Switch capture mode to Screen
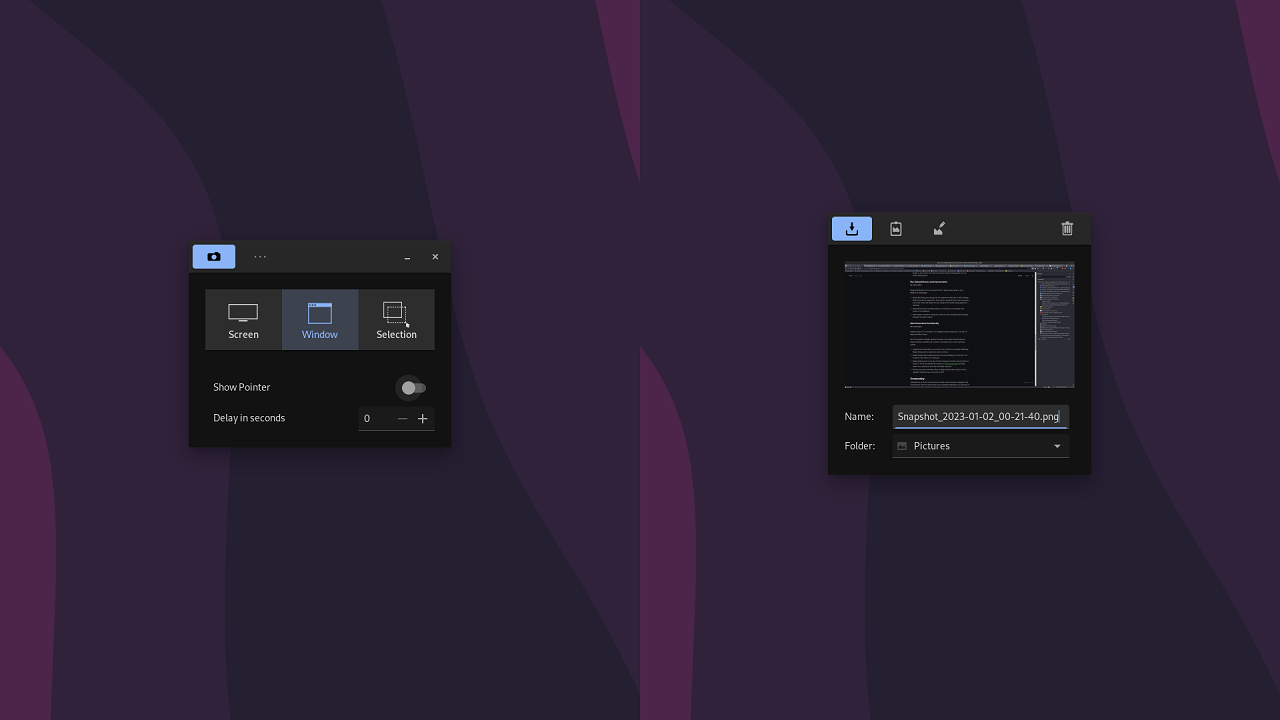The height and width of the screenshot is (720, 1280). pos(243,320)
